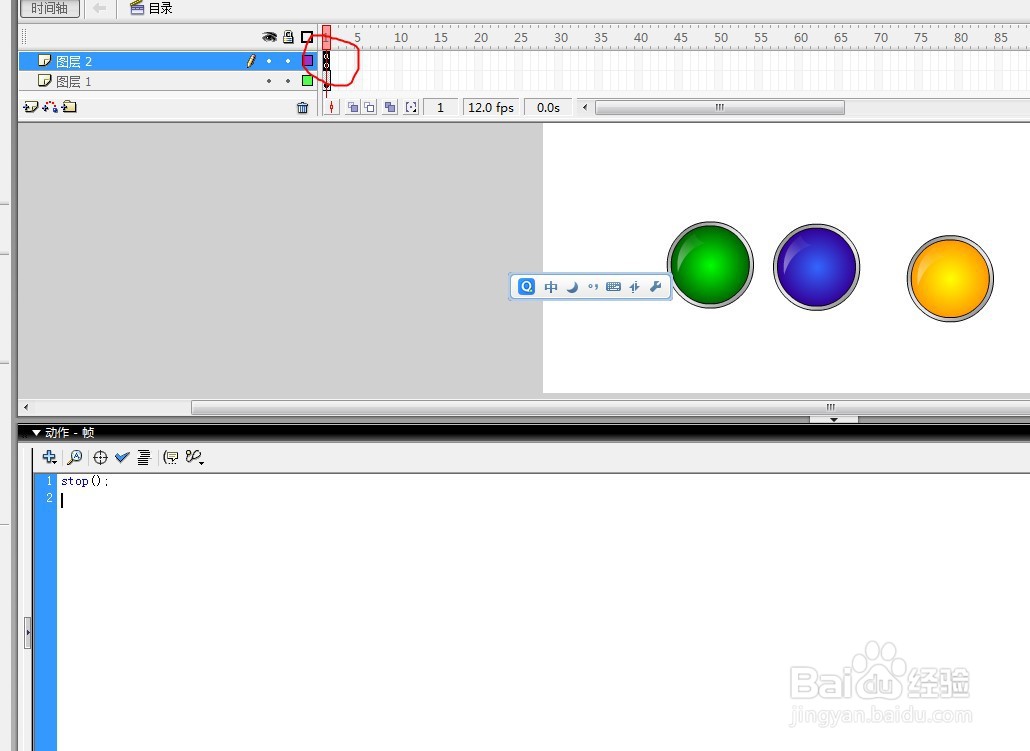Viewport: 1030px width, 751px height.
Task: Toggle visibility dot of 图层 2
Action: [269, 61]
